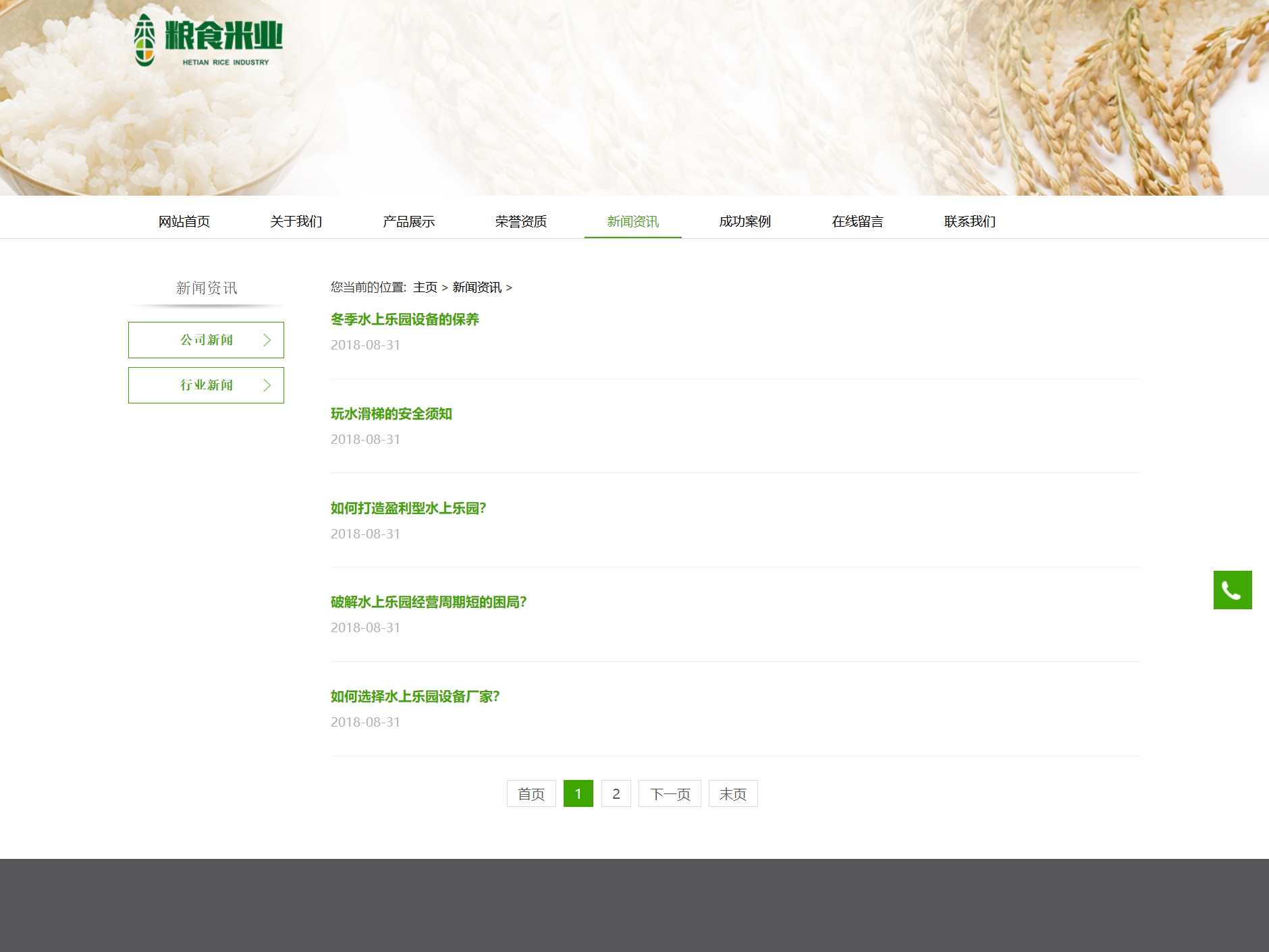Viewport: 1269px width, 952px height.
Task: Open the 成功案例 menu item
Action: point(745,221)
